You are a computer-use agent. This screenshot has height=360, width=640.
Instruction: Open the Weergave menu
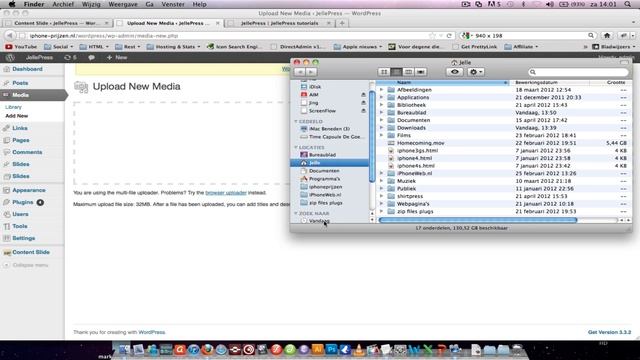pos(123,4)
